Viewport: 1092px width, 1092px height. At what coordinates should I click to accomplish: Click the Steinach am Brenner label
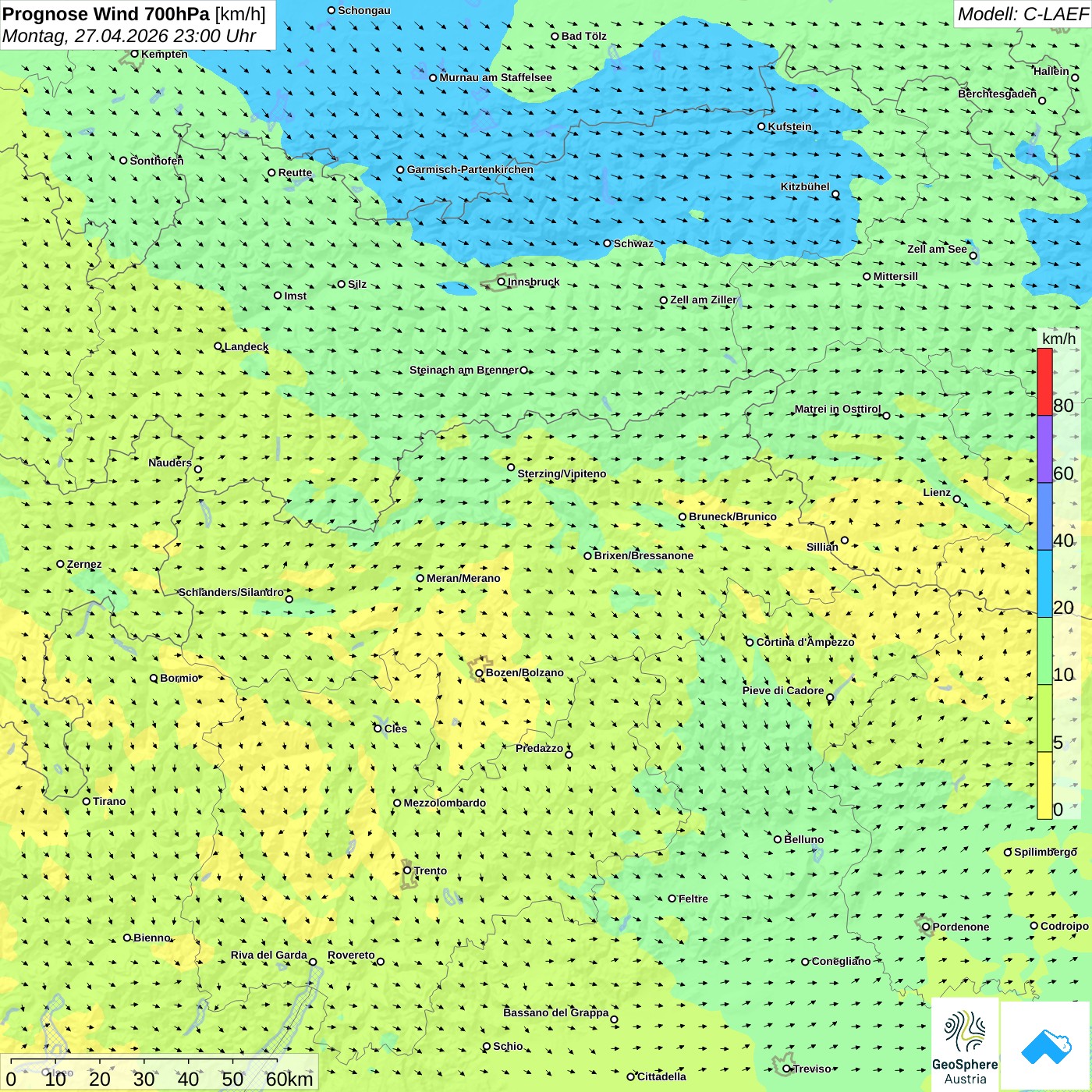463,370
